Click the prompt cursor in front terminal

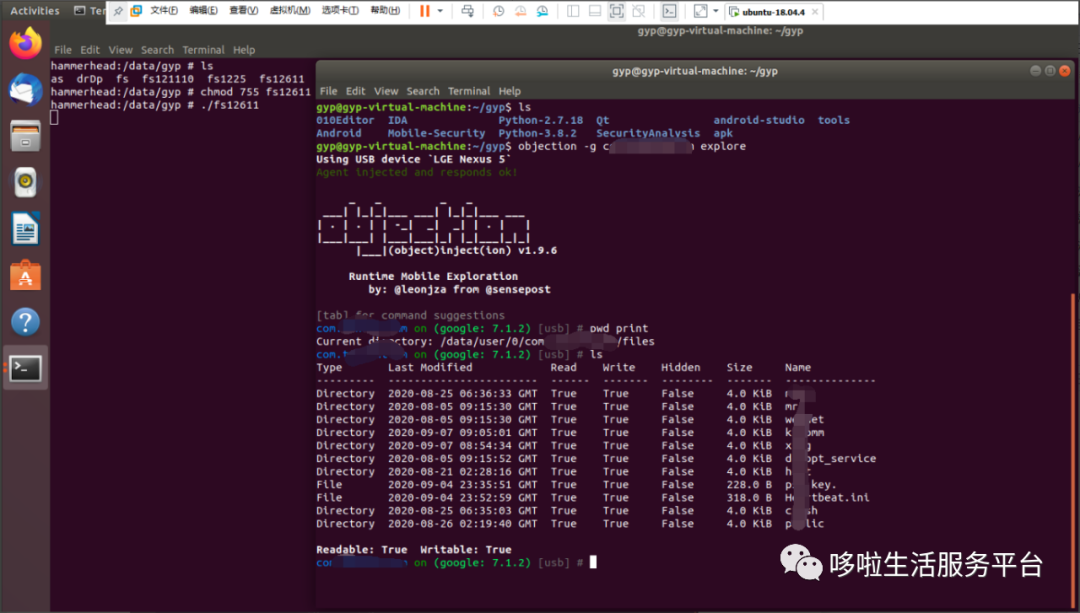tap(593, 563)
